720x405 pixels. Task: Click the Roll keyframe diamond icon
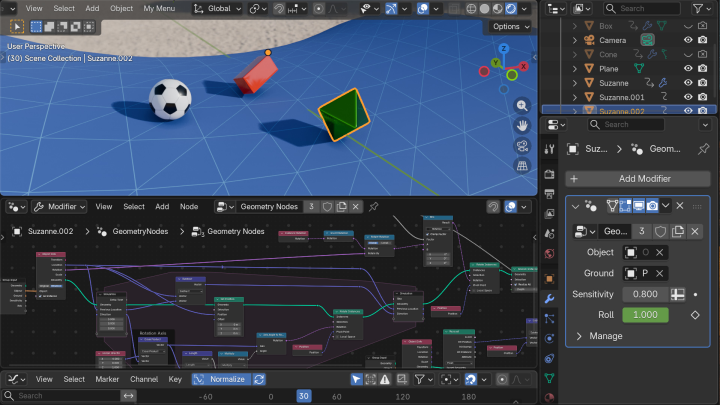[694, 314]
